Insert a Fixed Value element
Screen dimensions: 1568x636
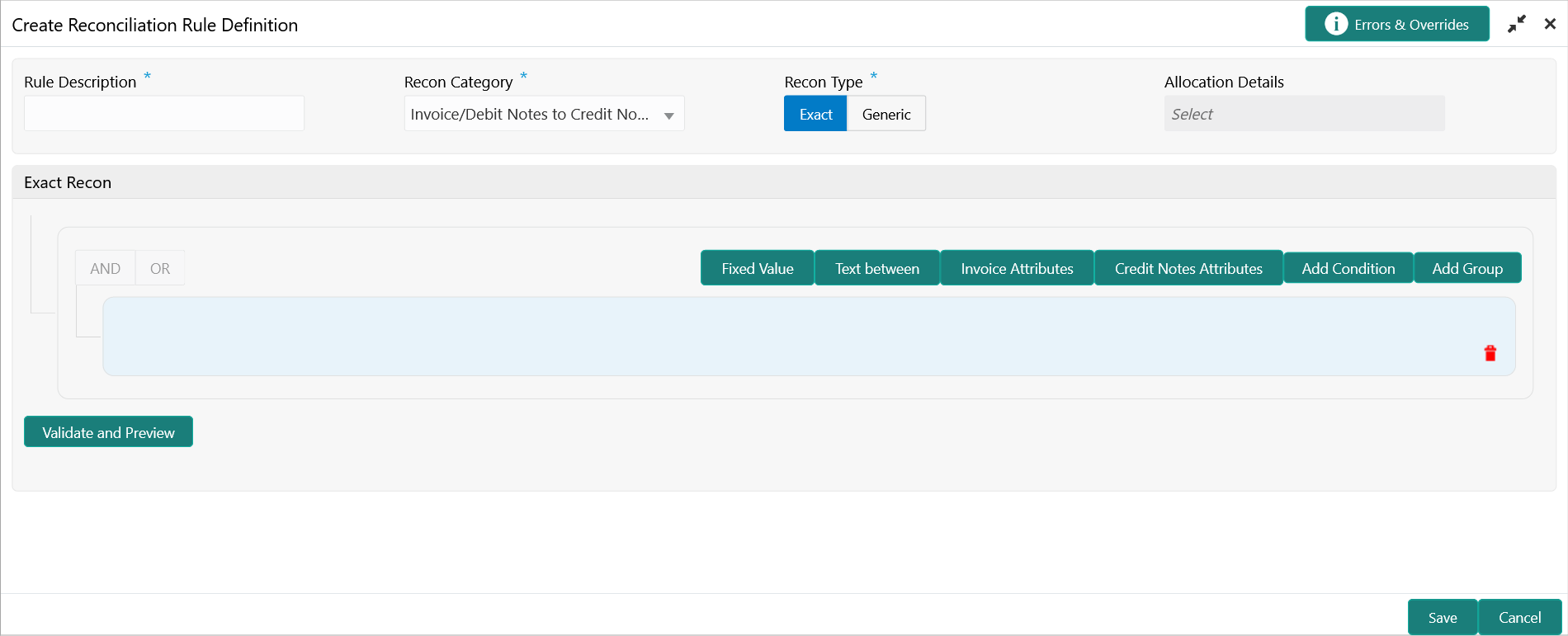tap(757, 268)
